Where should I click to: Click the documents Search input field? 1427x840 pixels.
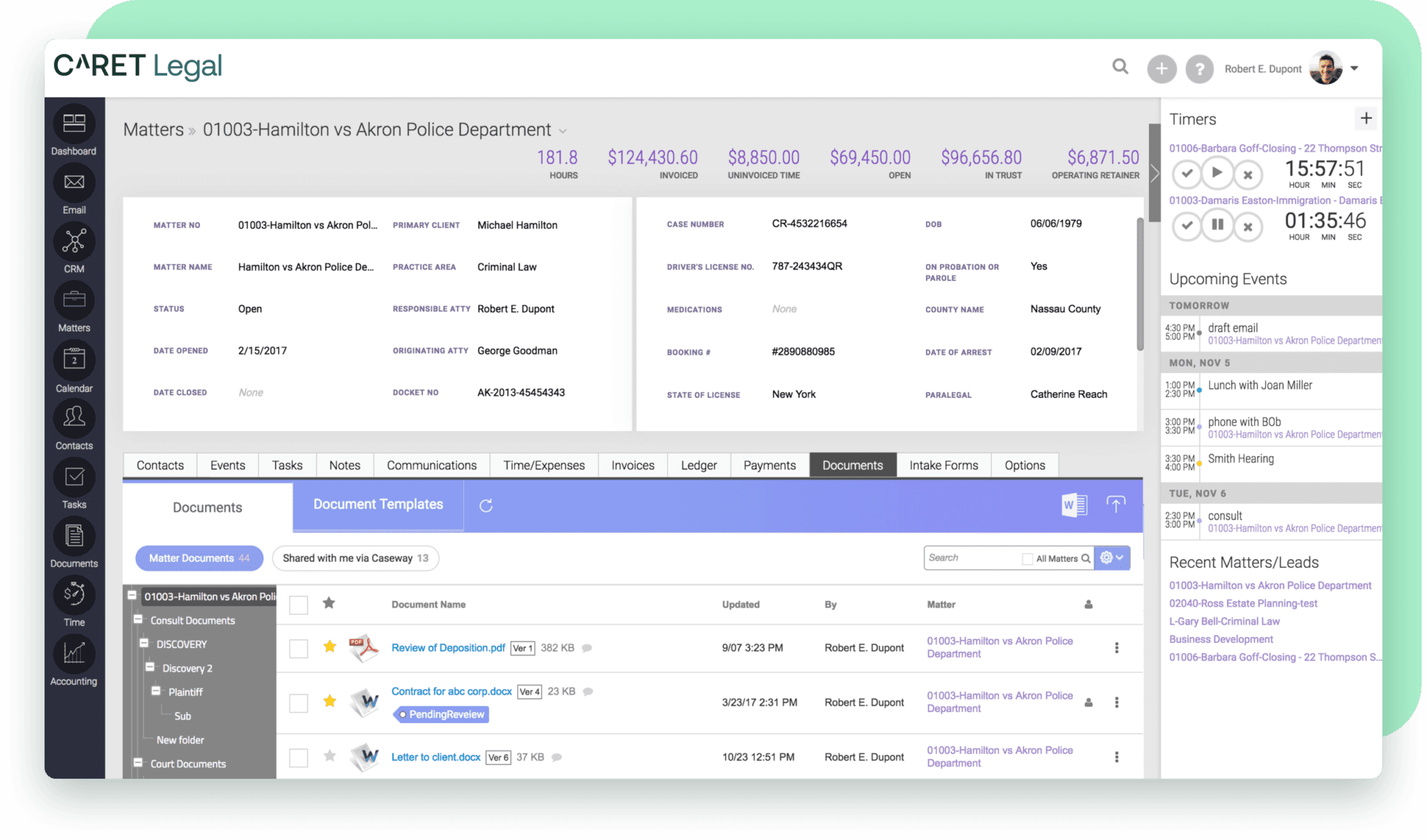click(x=972, y=558)
